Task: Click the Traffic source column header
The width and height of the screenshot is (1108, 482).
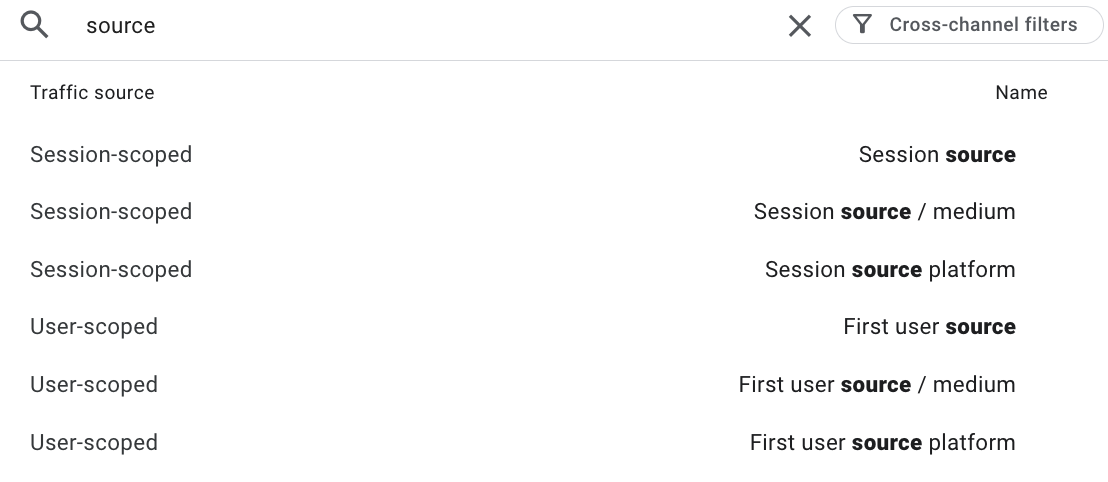Action: point(92,93)
